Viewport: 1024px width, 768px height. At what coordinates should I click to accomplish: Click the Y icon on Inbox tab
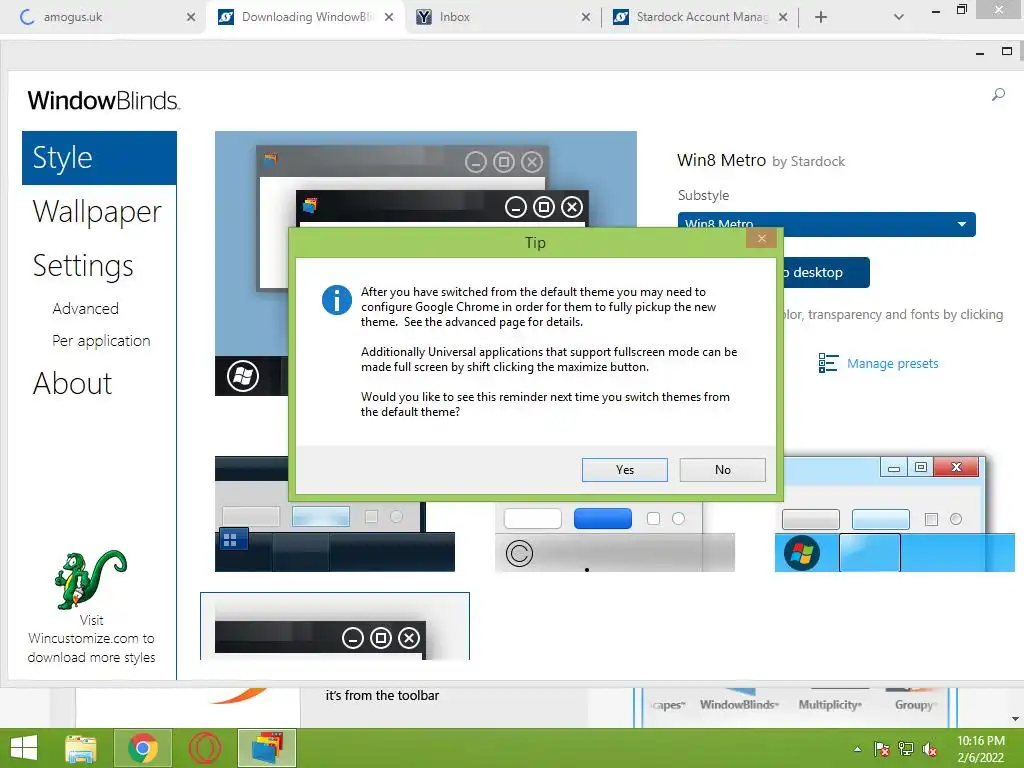424,17
